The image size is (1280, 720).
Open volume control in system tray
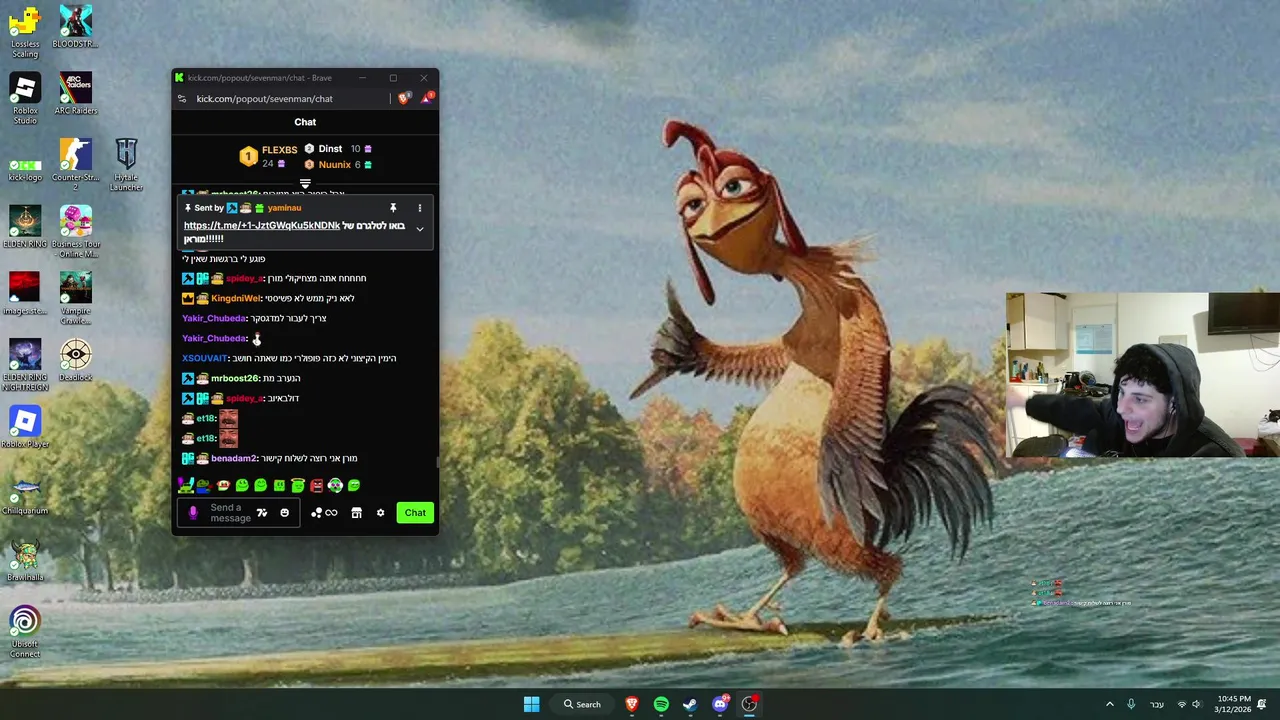click(1196, 704)
